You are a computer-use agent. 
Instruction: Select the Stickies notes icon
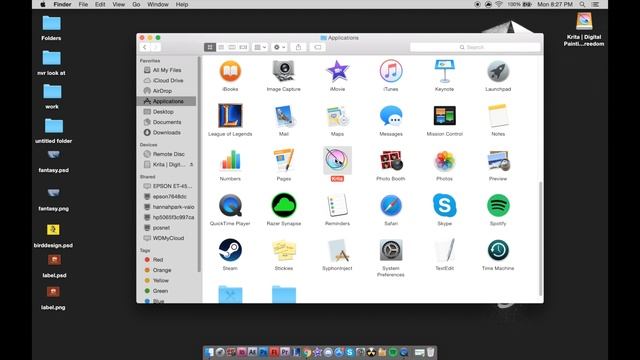284,250
